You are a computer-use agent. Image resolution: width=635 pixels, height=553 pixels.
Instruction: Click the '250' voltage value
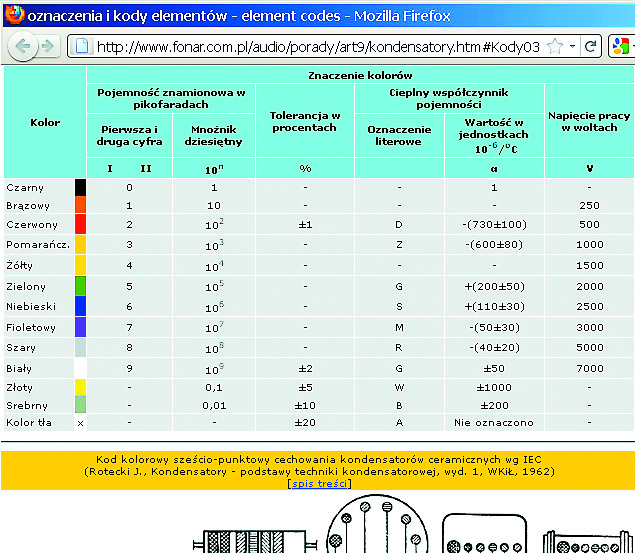pos(589,205)
